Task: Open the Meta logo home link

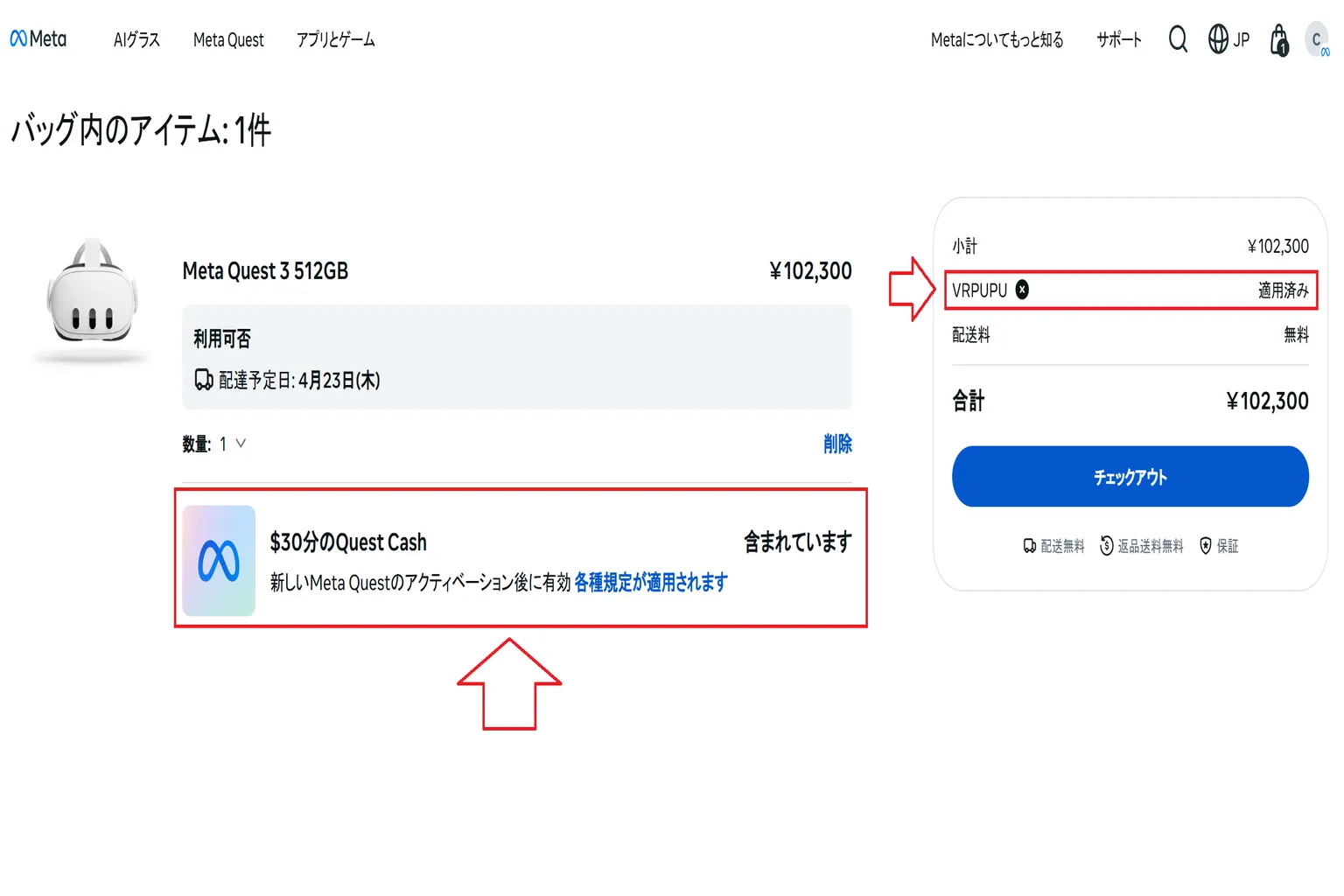Action: coord(38,39)
